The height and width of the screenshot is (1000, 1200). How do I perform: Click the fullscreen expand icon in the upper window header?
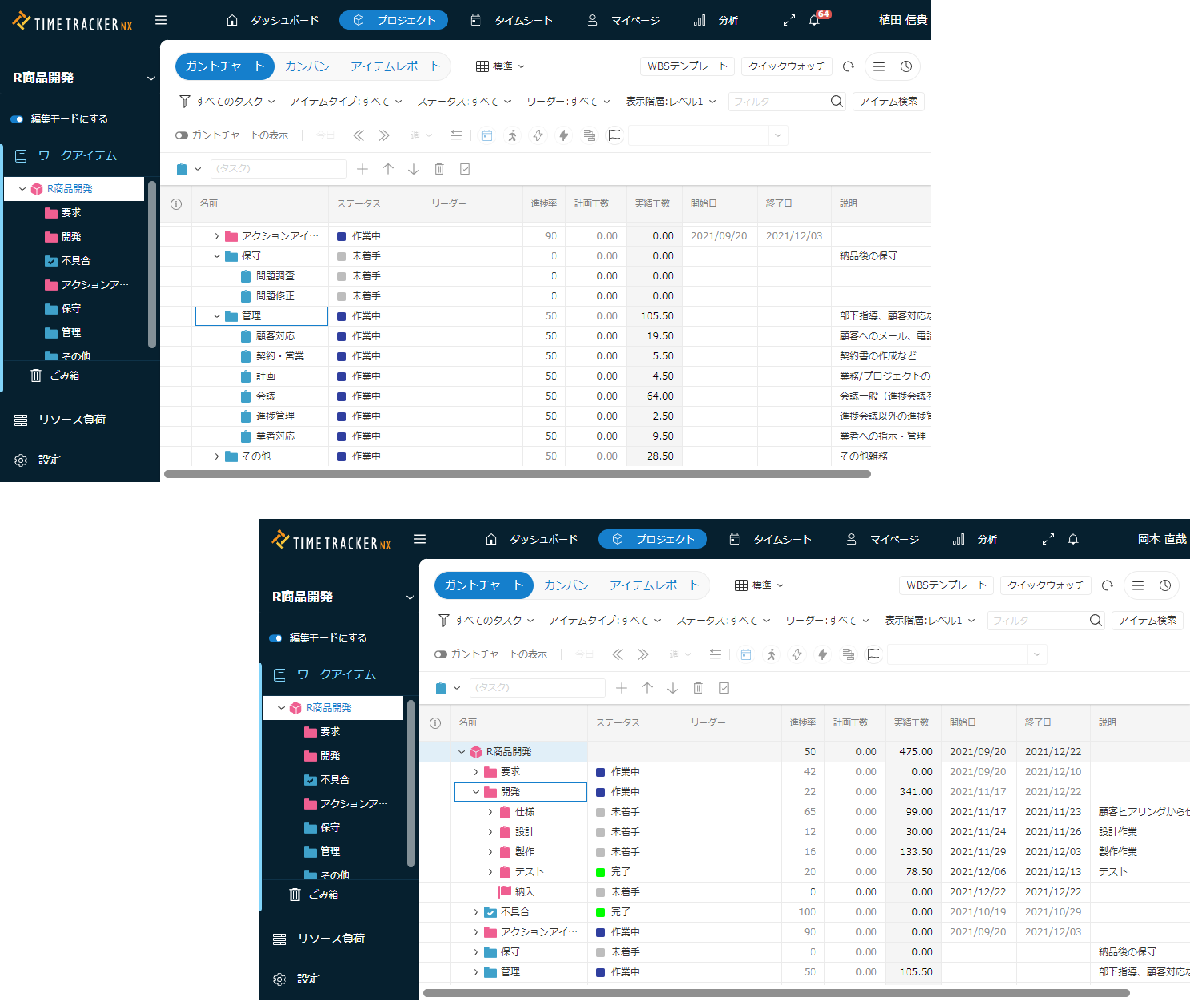click(789, 20)
